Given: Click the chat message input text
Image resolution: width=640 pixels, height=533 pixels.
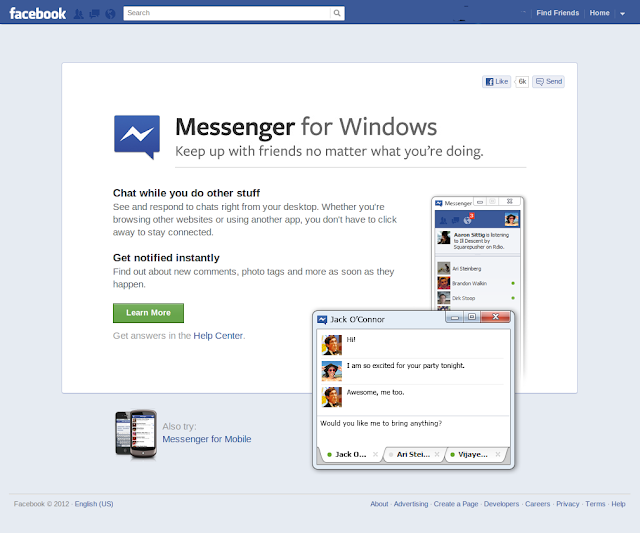Looking at the screenshot, I should click(381, 424).
